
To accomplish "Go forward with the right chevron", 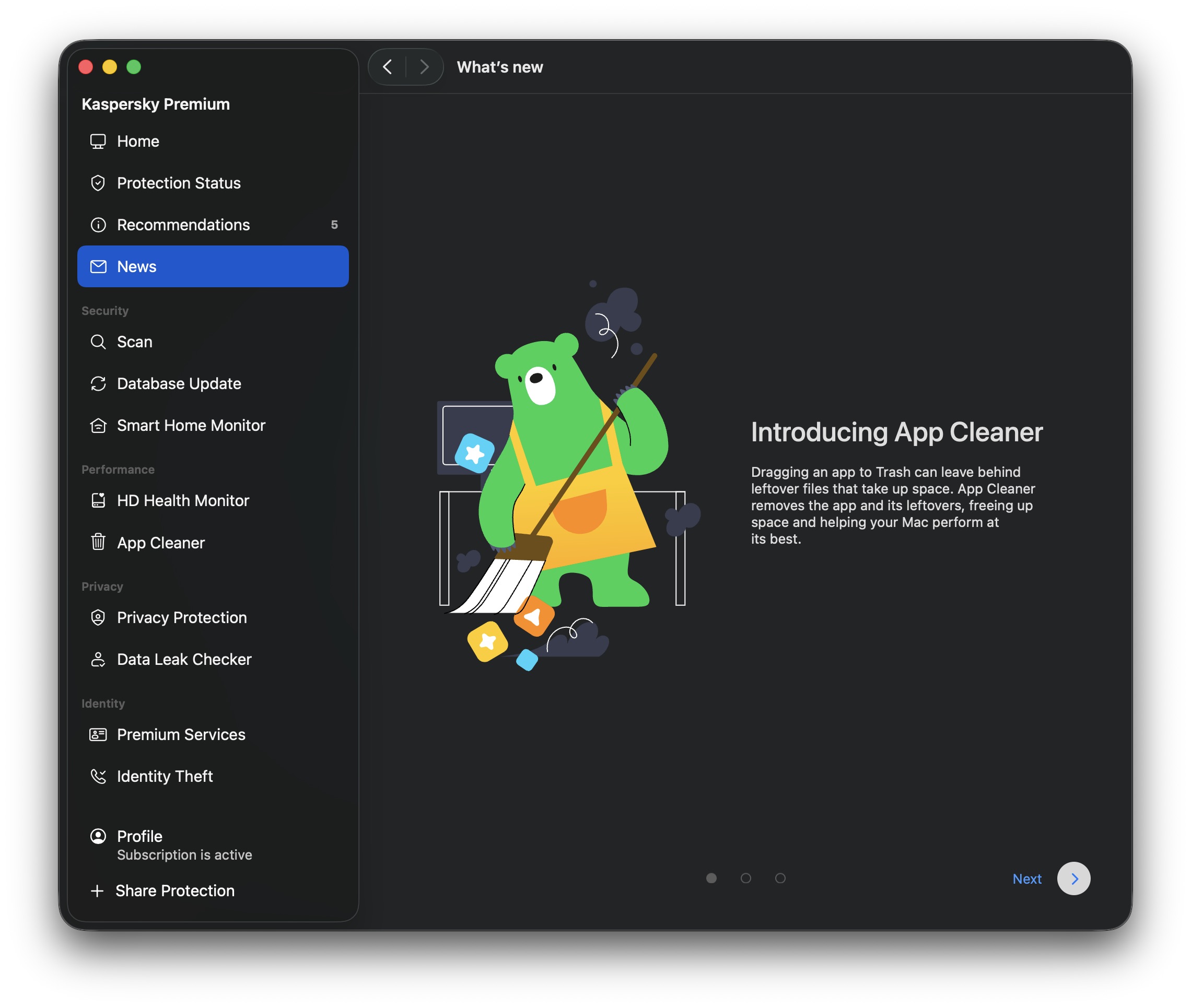I will (x=424, y=67).
